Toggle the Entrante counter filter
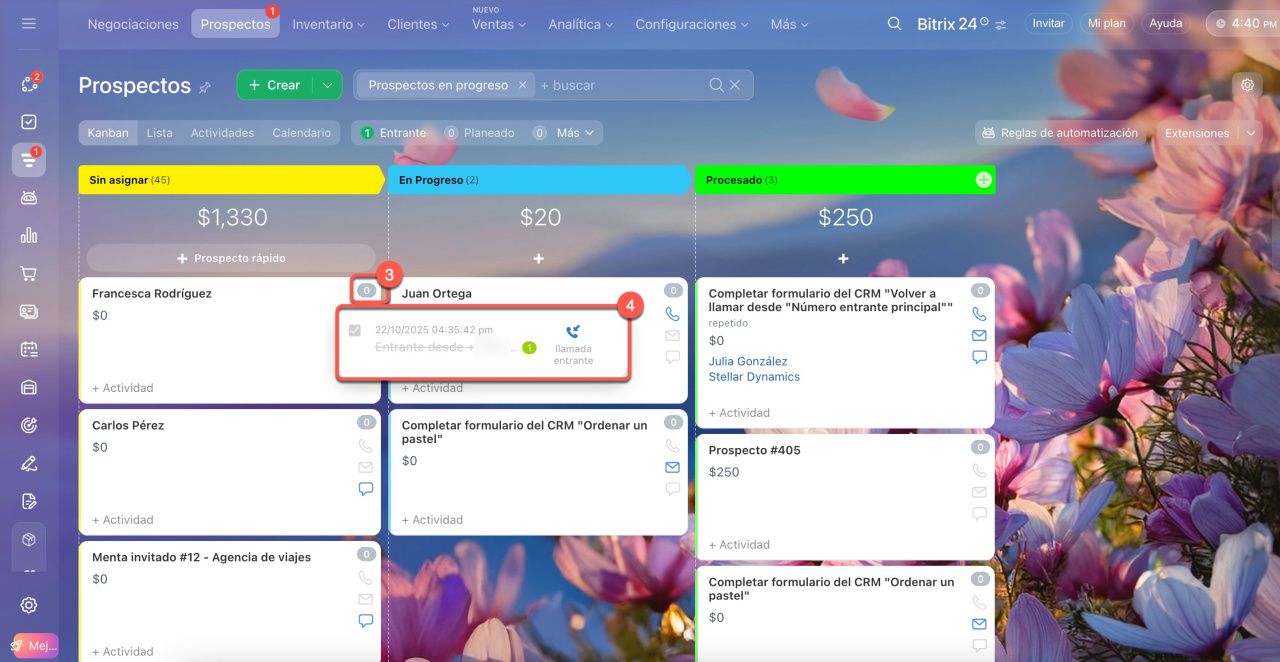1280x662 pixels. pos(394,133)
